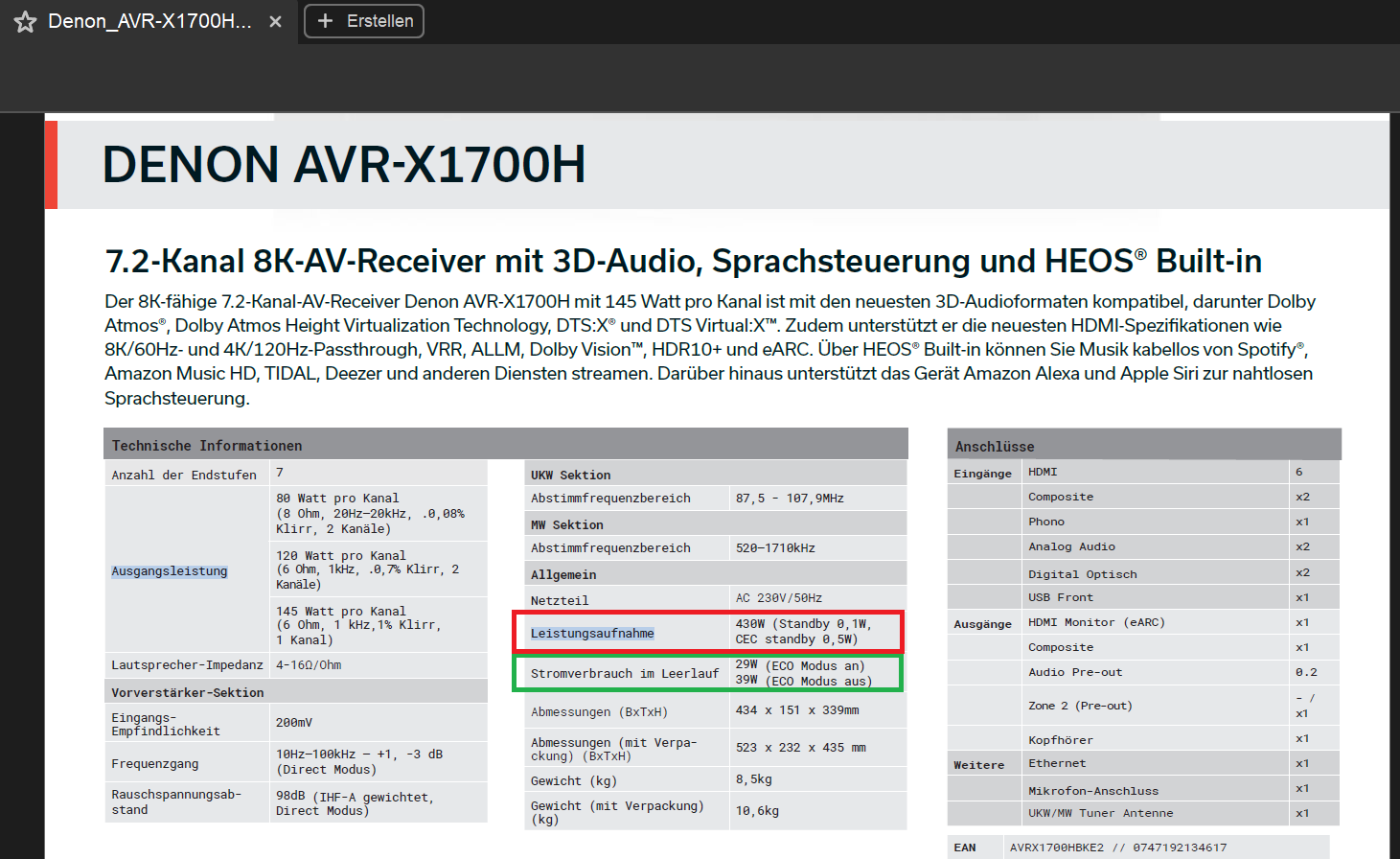1400x859 pixels.
Task: Click the 80 Watt pro Kanal cell
Action: 379,514
